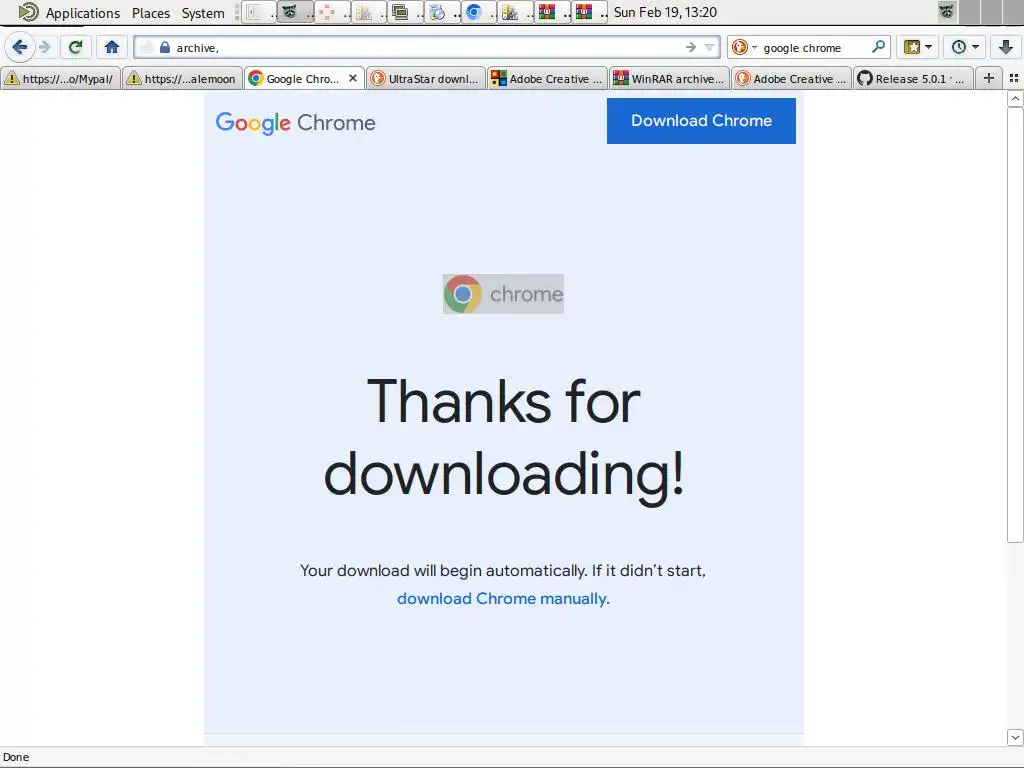1024x768 pixels.
Task: Go forward to the next page
Action: (x=44, y=47)
